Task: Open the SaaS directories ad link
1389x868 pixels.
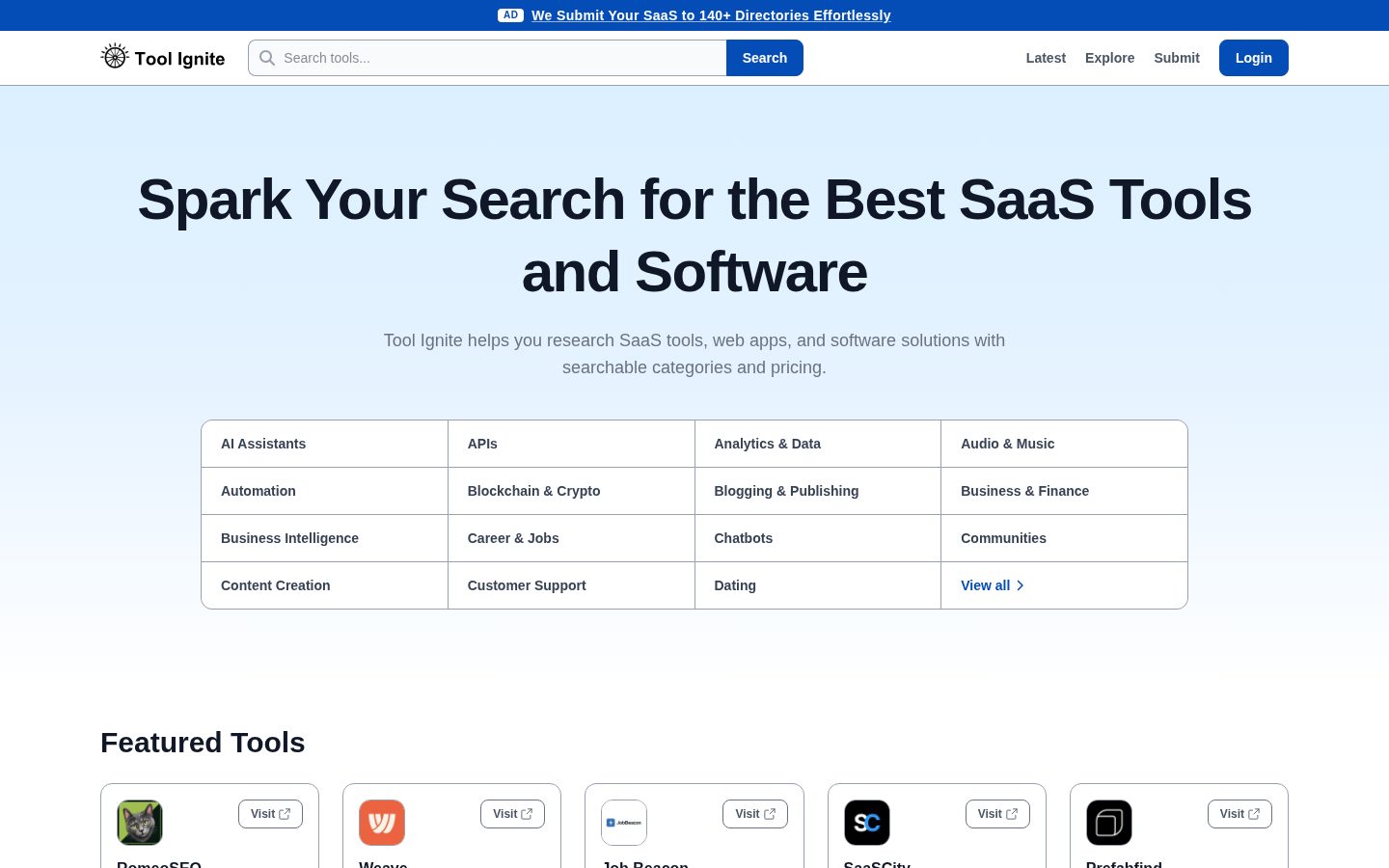Action: [x=711, y=15]
